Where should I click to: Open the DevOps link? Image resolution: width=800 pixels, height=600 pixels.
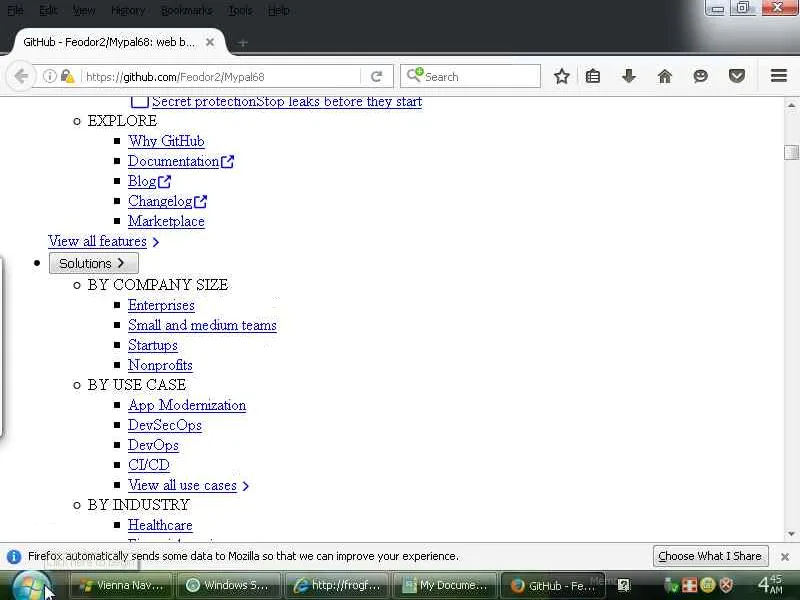[x=154, y=445]
